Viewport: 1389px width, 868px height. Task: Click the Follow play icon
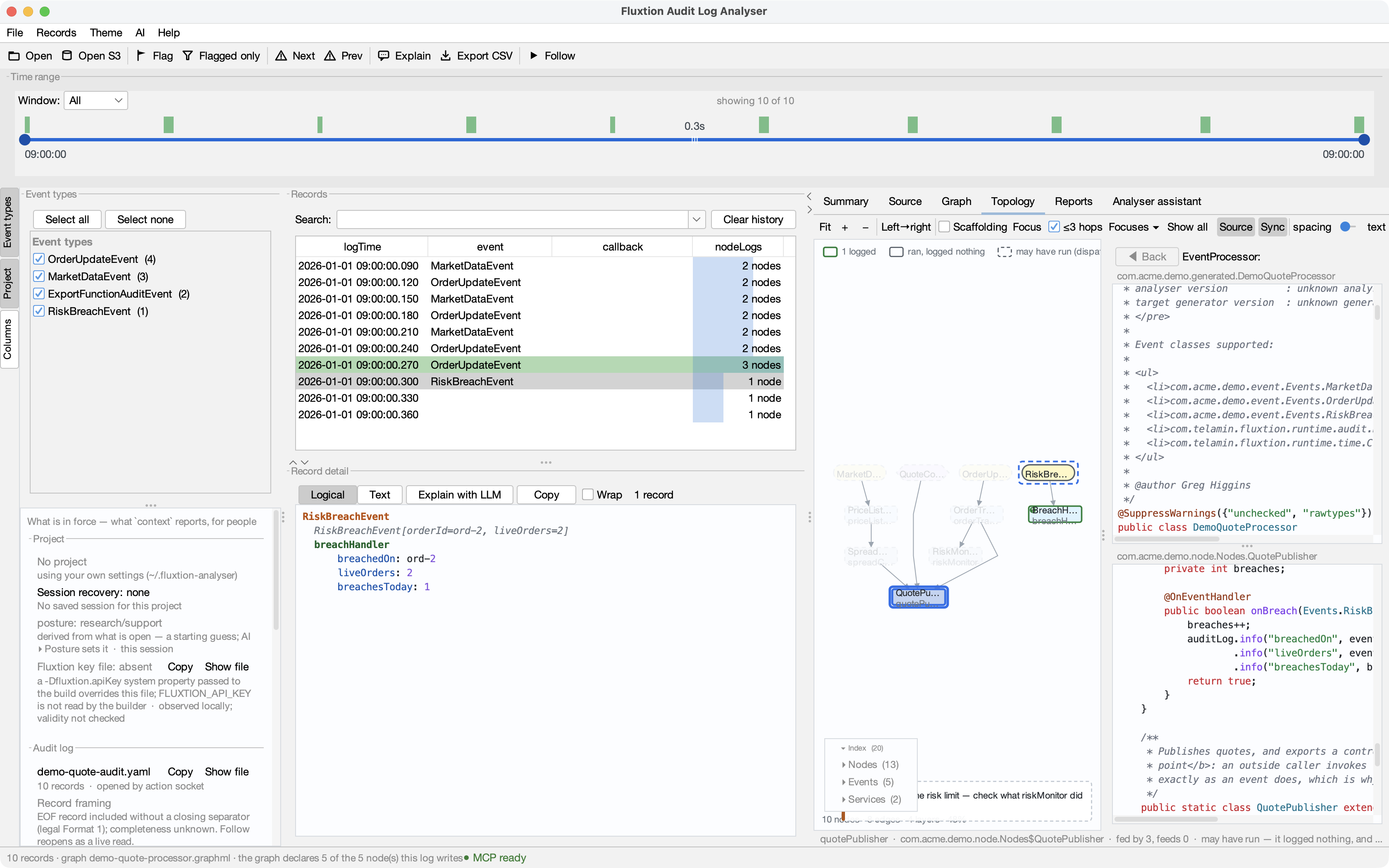[534, 56]
